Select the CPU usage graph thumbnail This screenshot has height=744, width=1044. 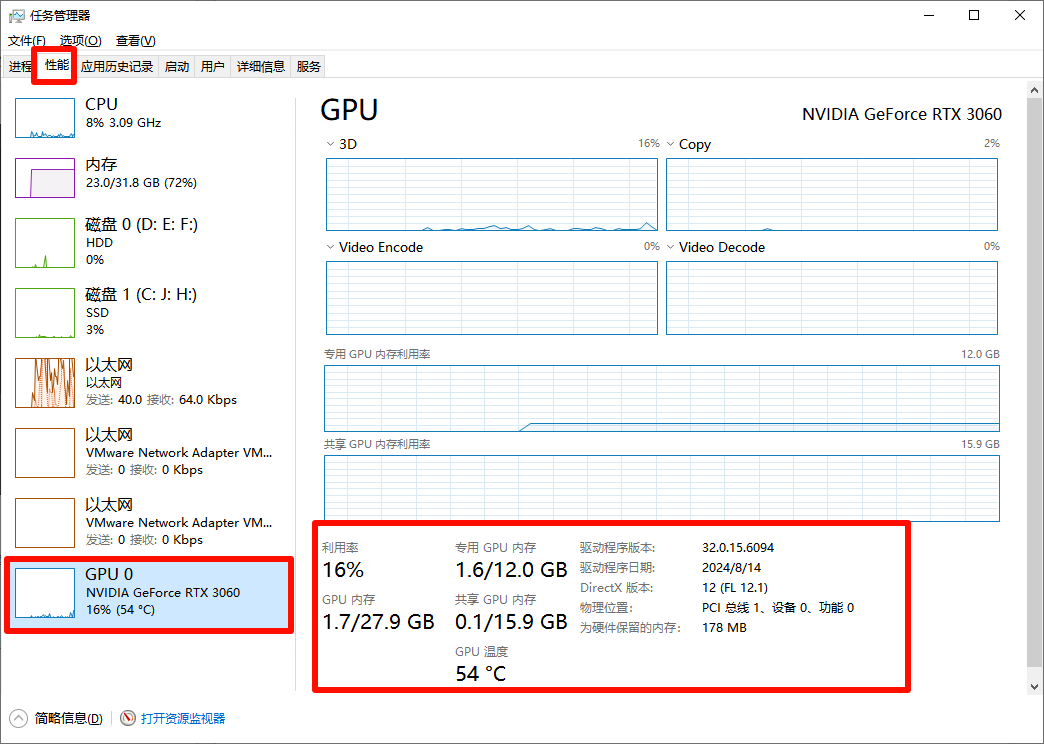[x=45, y=118]
